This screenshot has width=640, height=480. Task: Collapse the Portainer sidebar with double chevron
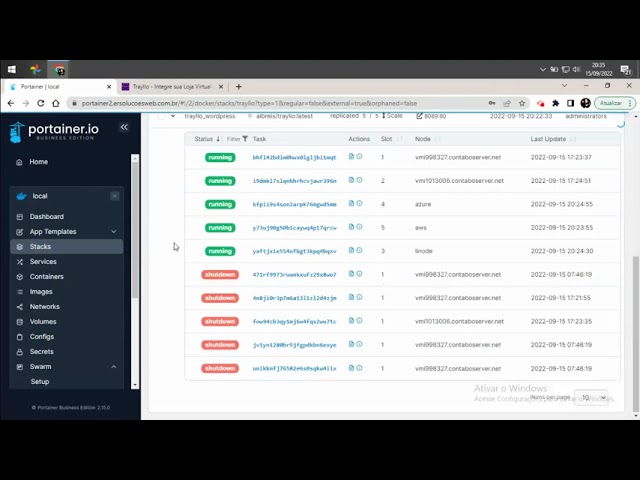(x=124, y=127)
